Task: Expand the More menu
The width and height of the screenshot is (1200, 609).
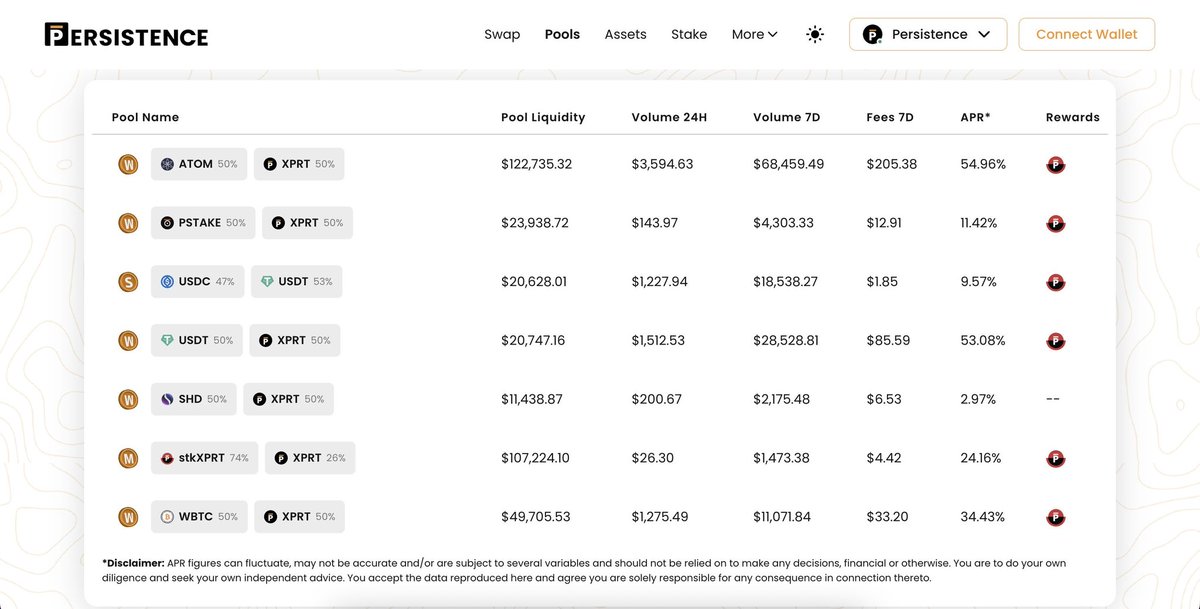Action: tap(754, 34)
